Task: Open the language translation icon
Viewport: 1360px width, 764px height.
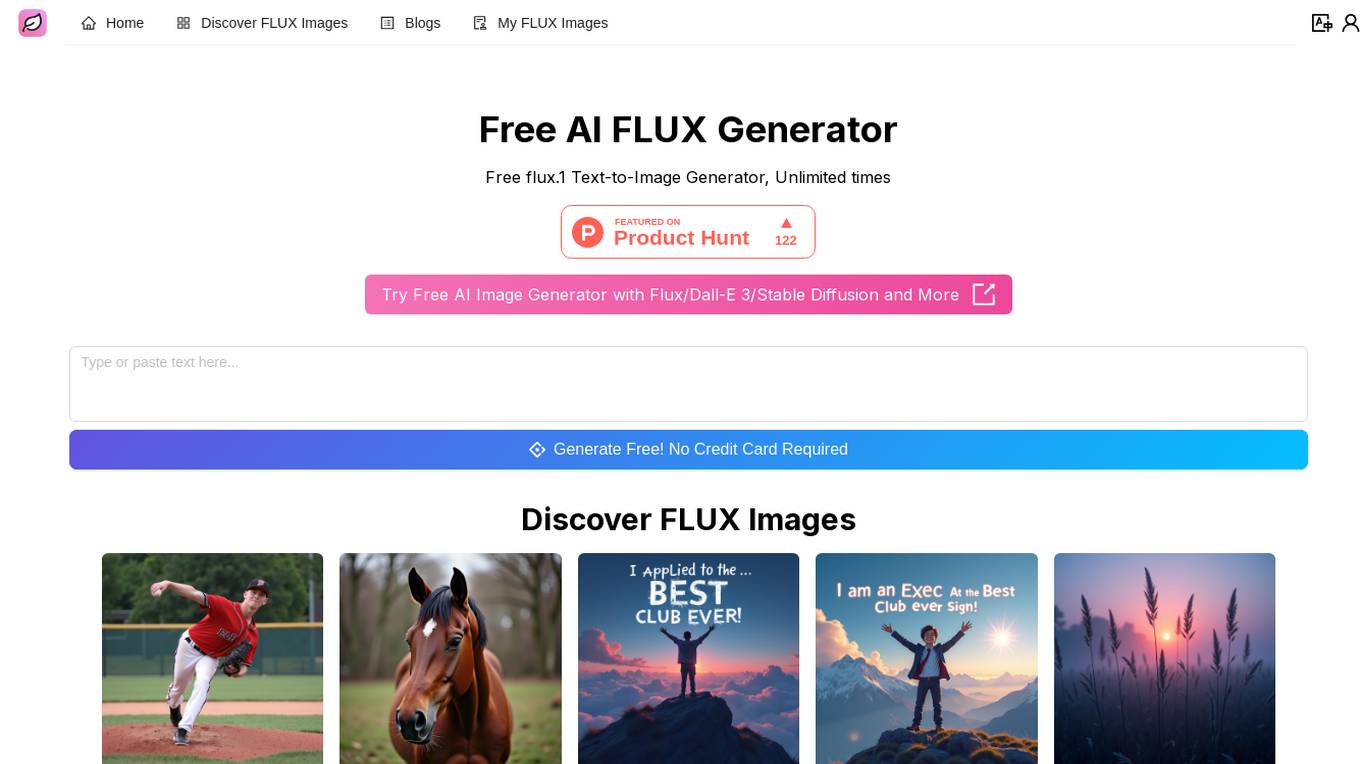Action: (1322, 23)
